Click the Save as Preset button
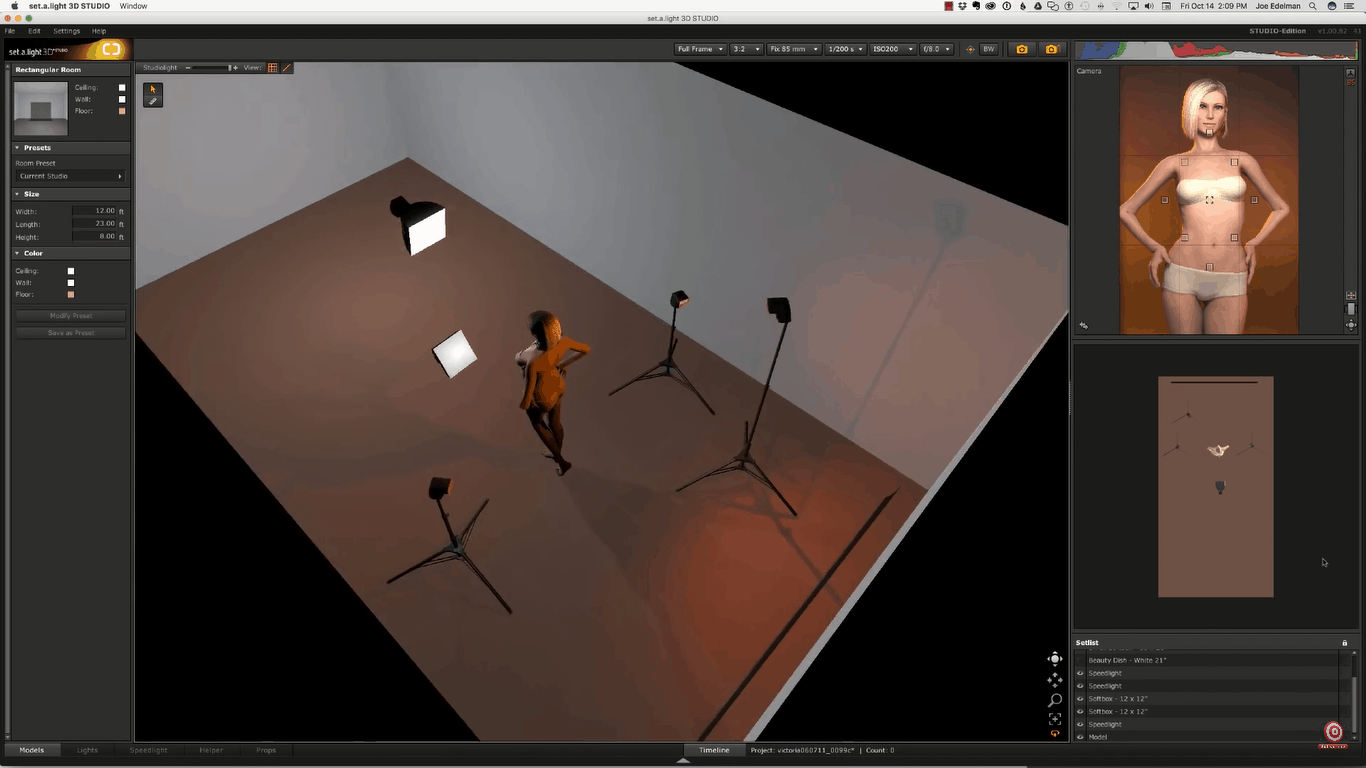The height and width of the screenshot is (768, 1366). pos(71,333)
